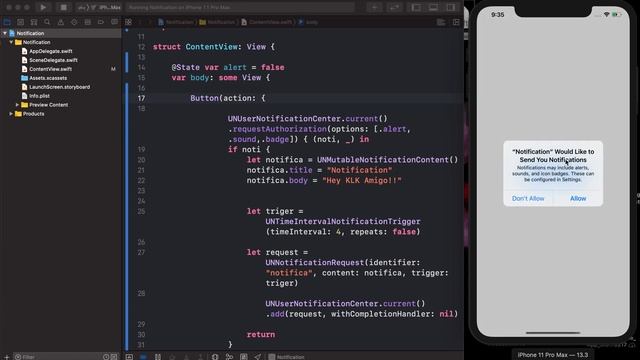Show the Test navigator tab

point(74,22)
